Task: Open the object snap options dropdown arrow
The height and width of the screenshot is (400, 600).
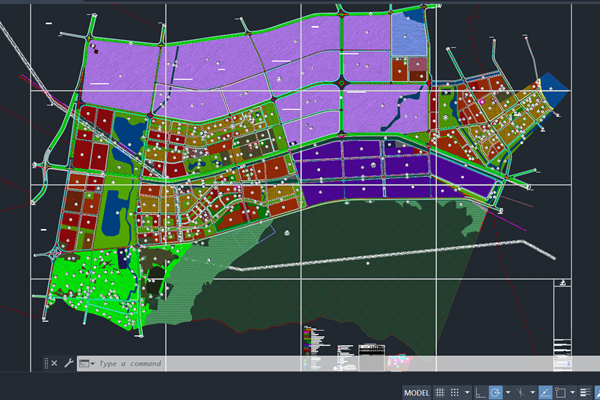Action: 572,392
